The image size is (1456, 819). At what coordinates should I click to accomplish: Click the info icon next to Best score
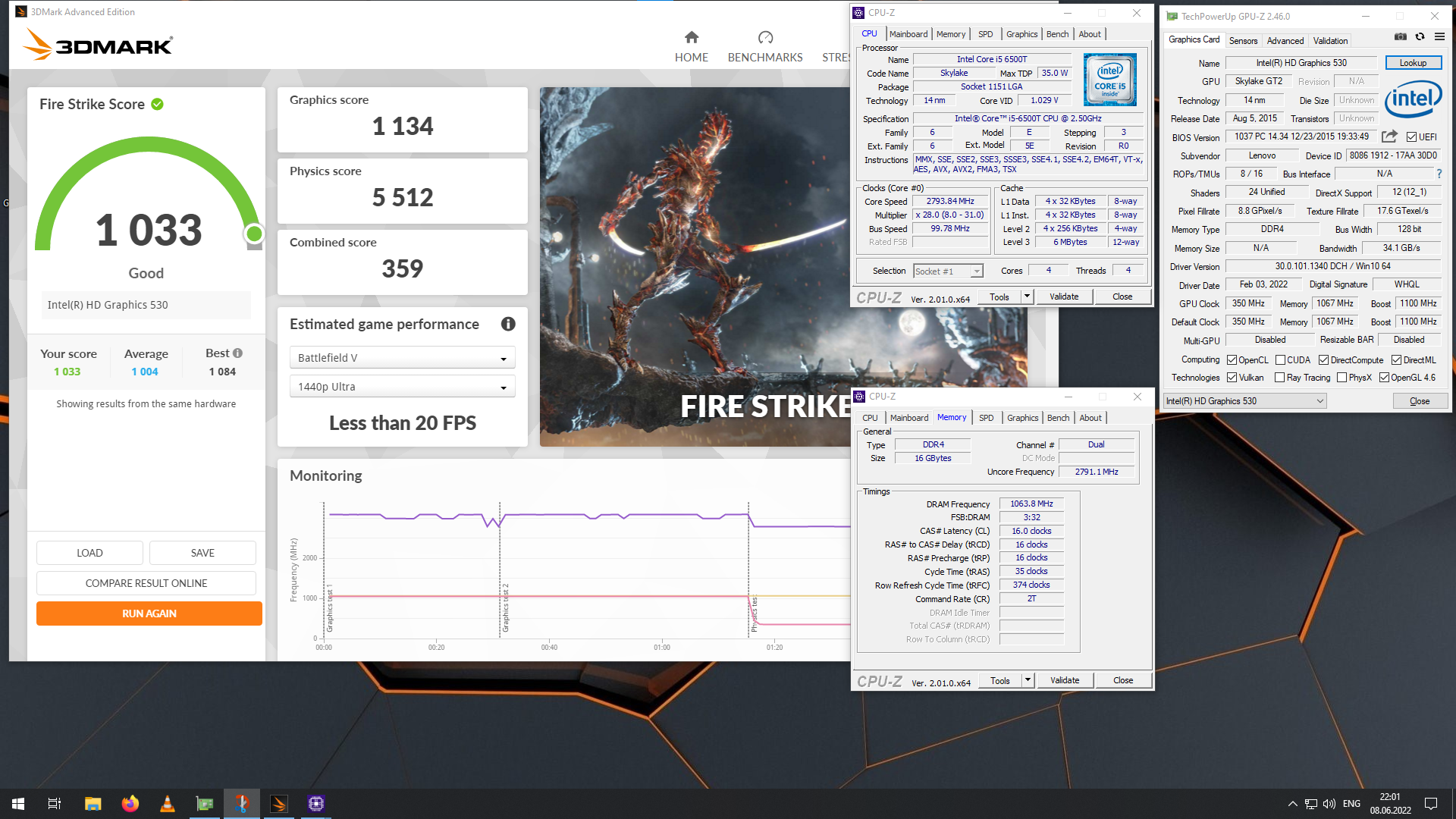(237, 353)
